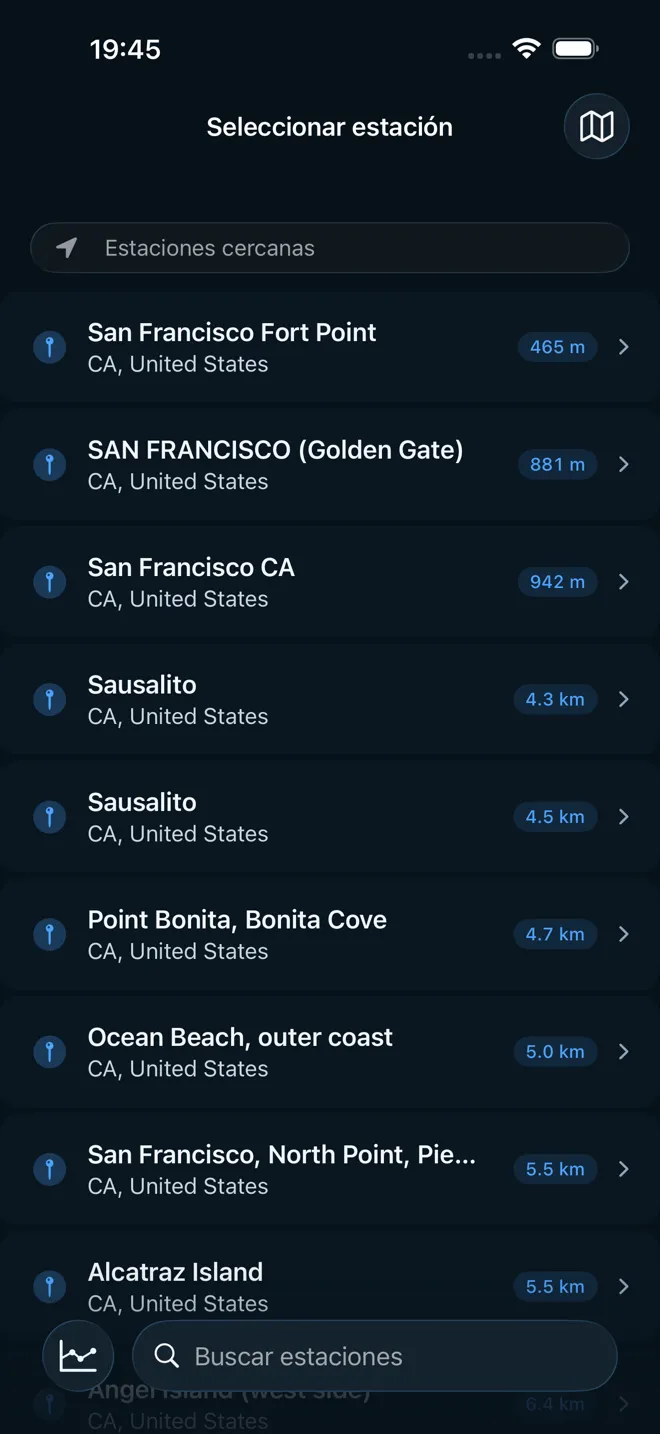Open the tide chart icon at bottom left
The width and height of the screenshot is (660, 1434).
point(78,1355)
